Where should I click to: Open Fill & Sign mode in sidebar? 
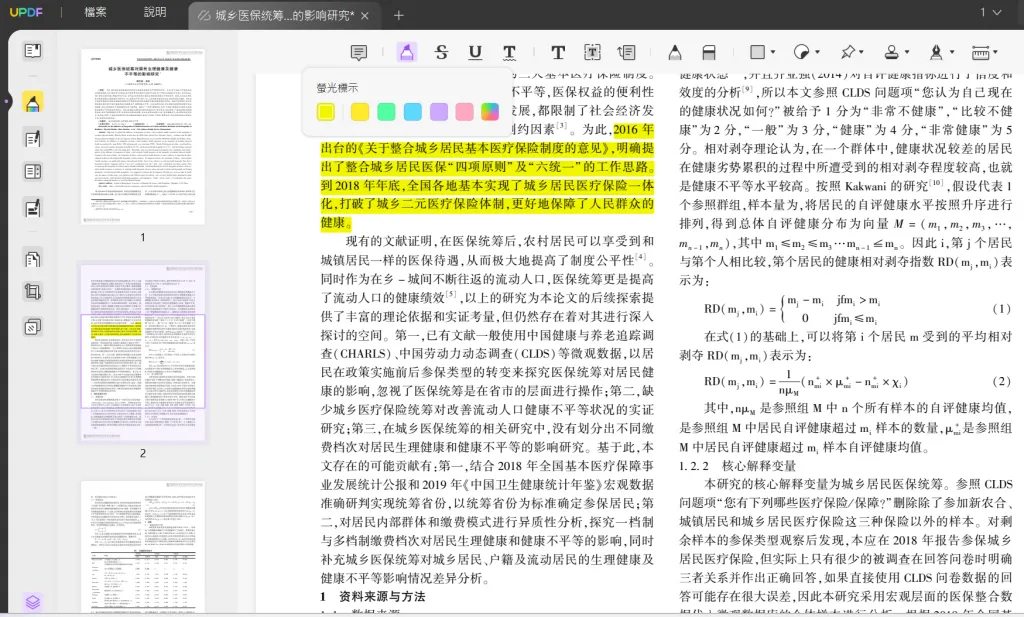(33, 208)
